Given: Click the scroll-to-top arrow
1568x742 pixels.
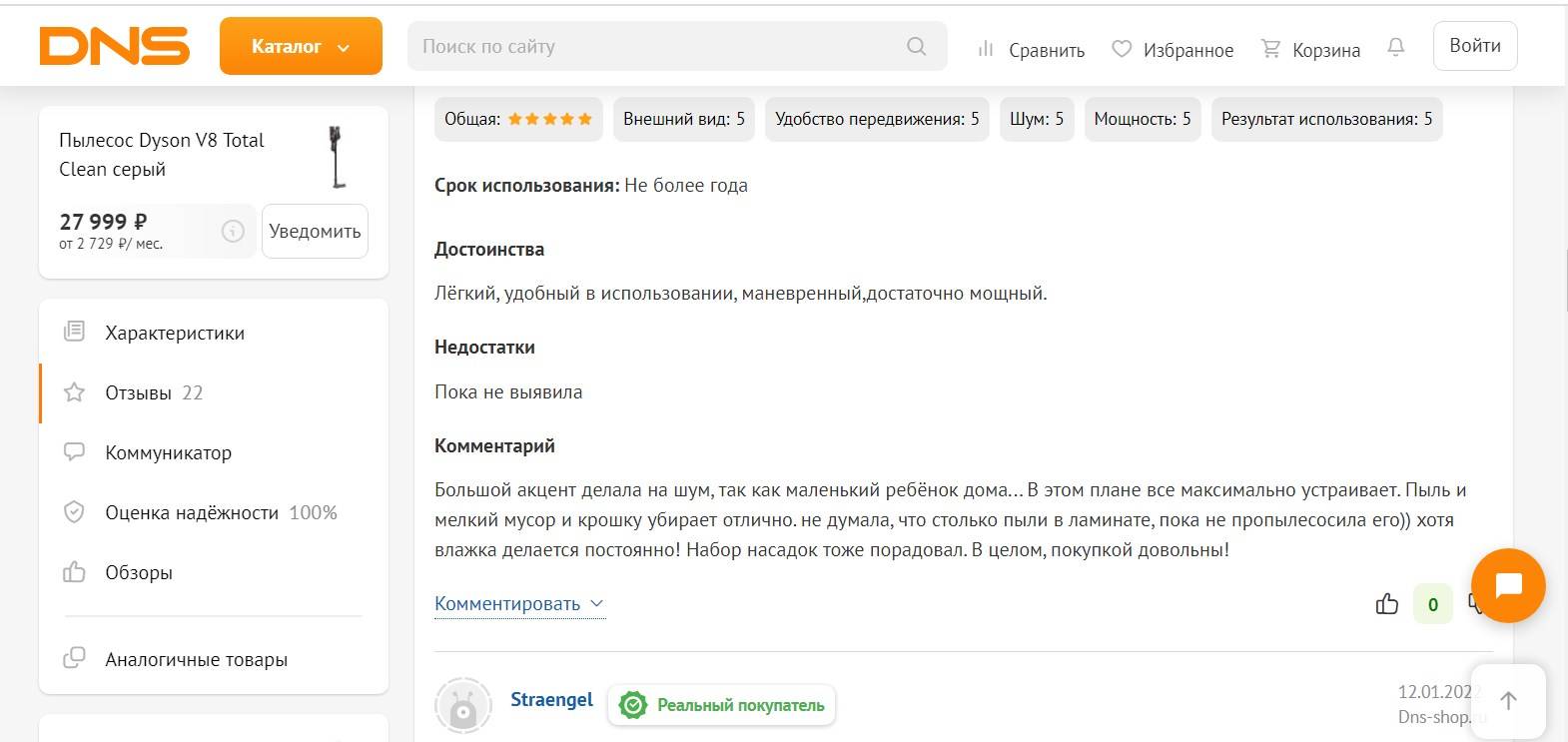Looking at the screenshot, I should click(1508, 700).
